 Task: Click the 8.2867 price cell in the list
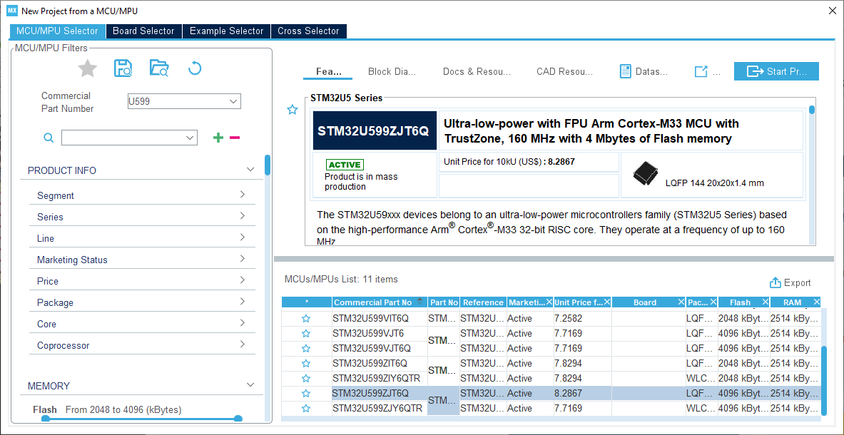point(582,394)
